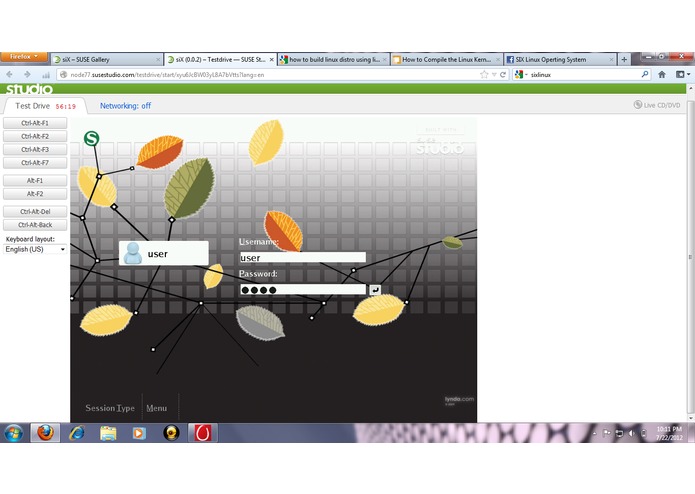The height and width of the screenshot is (494, 695).
Task: Send Ctrl-Alt-F7 to the appliance
Action: coord(35,163)
